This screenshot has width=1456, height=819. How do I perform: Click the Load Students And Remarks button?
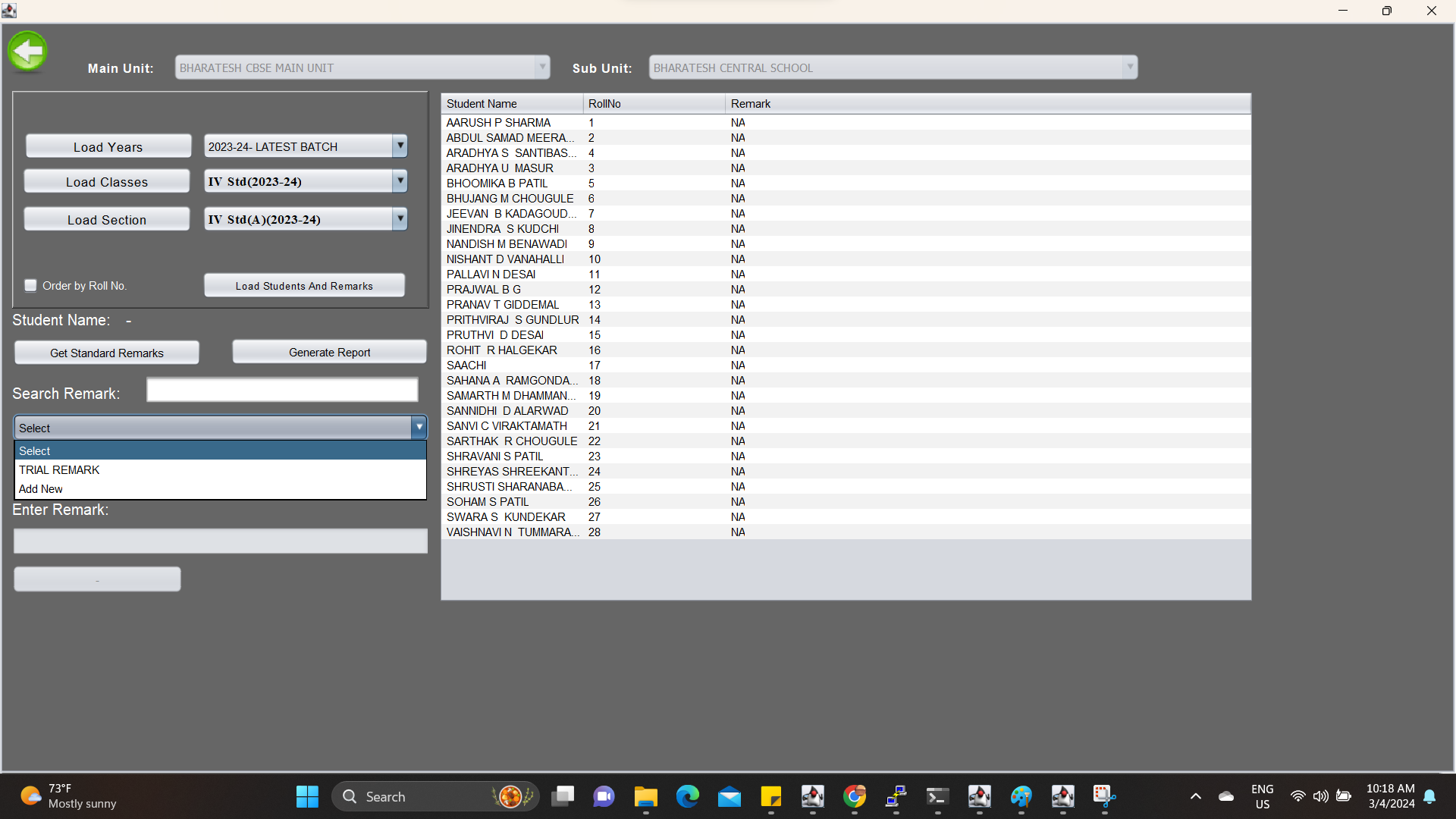coord(304,286)
